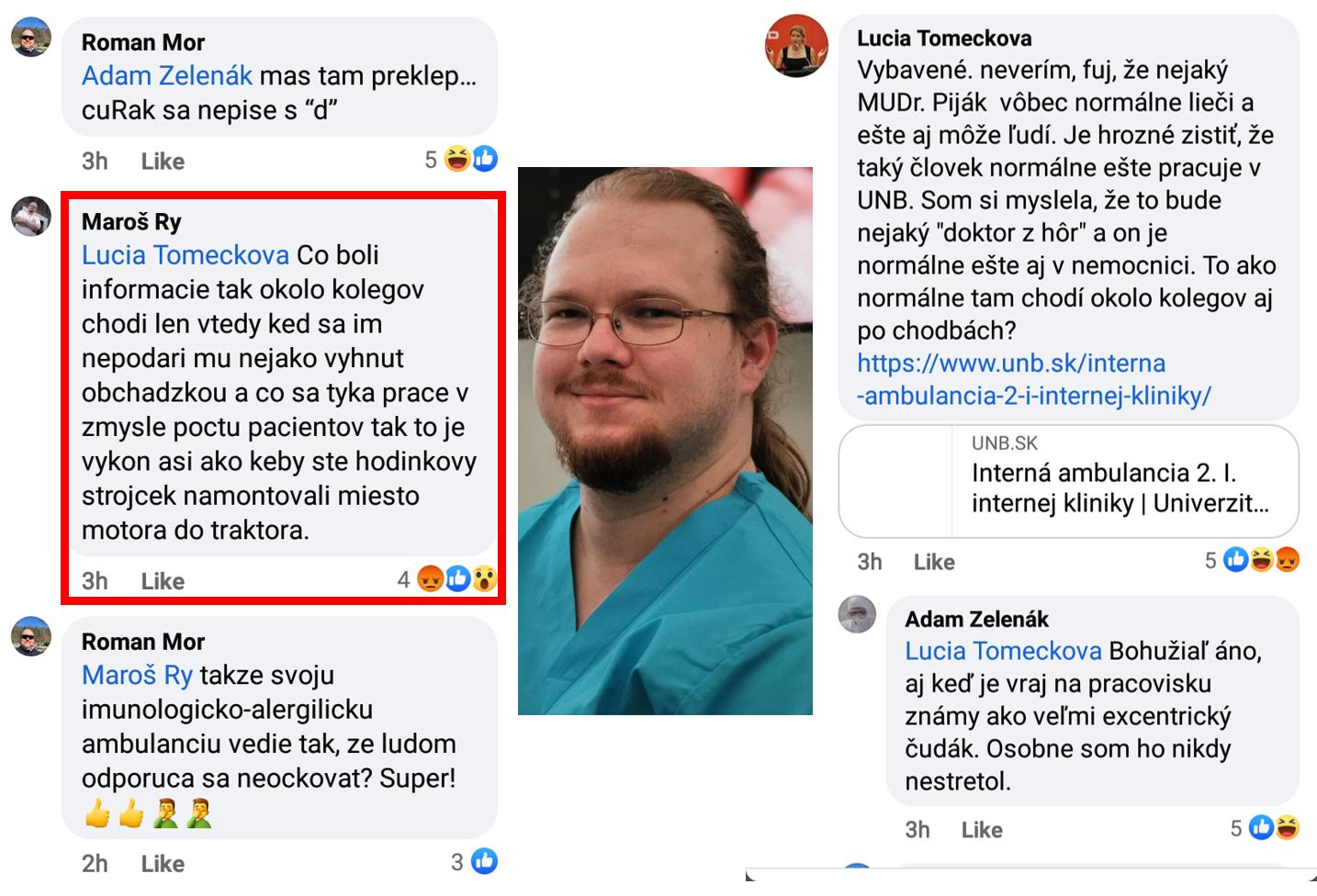Screen dimensions: 1317x896
Task: Open the unb.sk interna ambulancia URL
Action: tap(1034, 379)
